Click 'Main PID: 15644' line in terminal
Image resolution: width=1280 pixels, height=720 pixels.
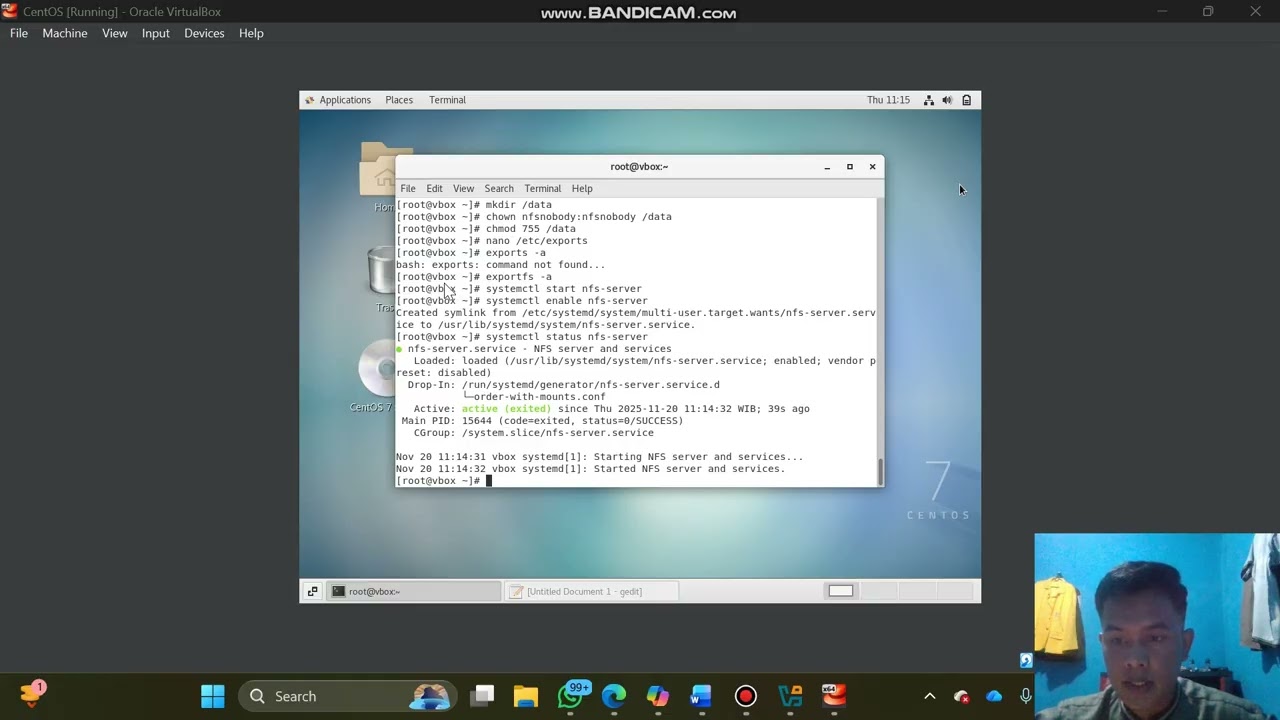click(542, 420)
